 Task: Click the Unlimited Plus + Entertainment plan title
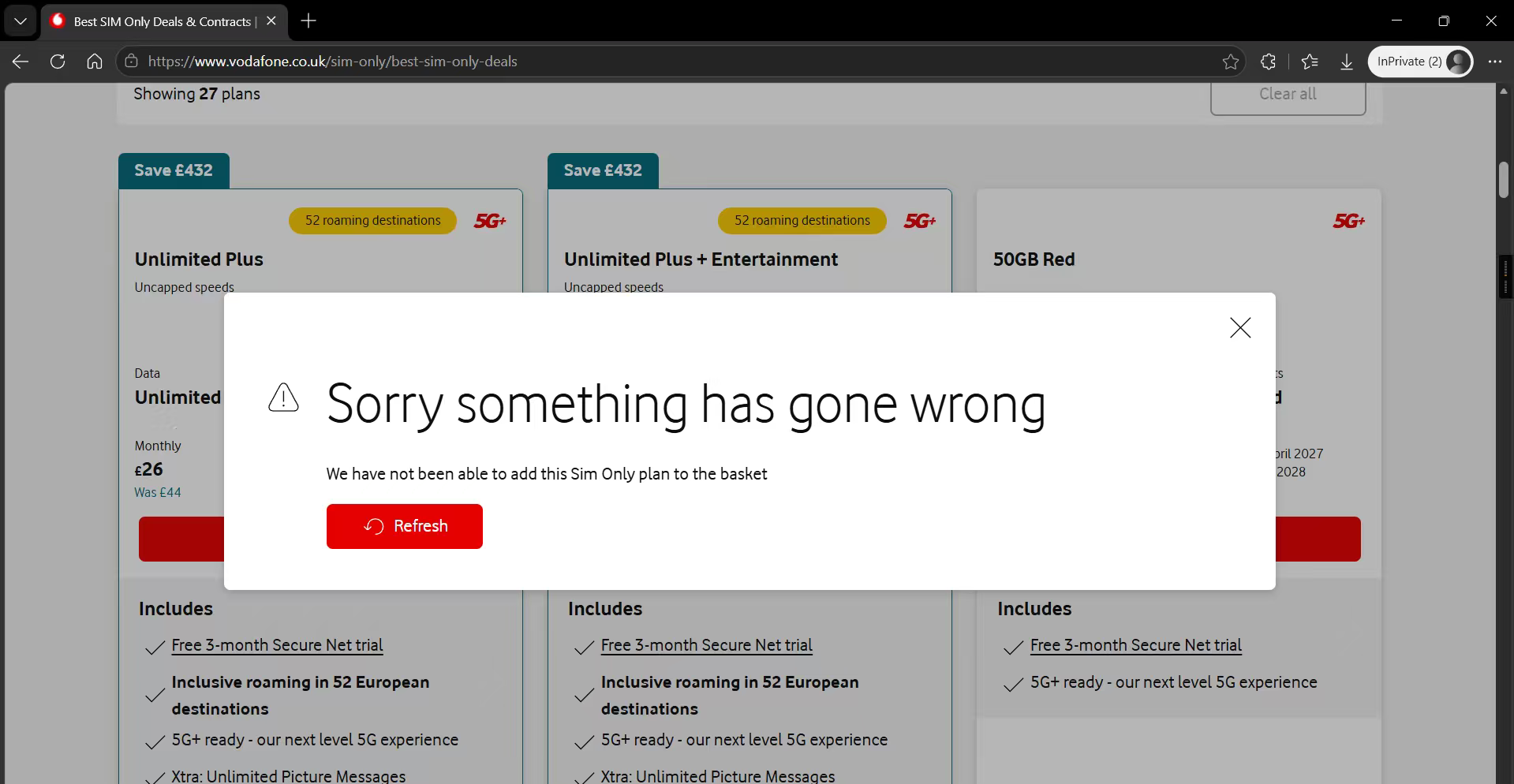701,259
